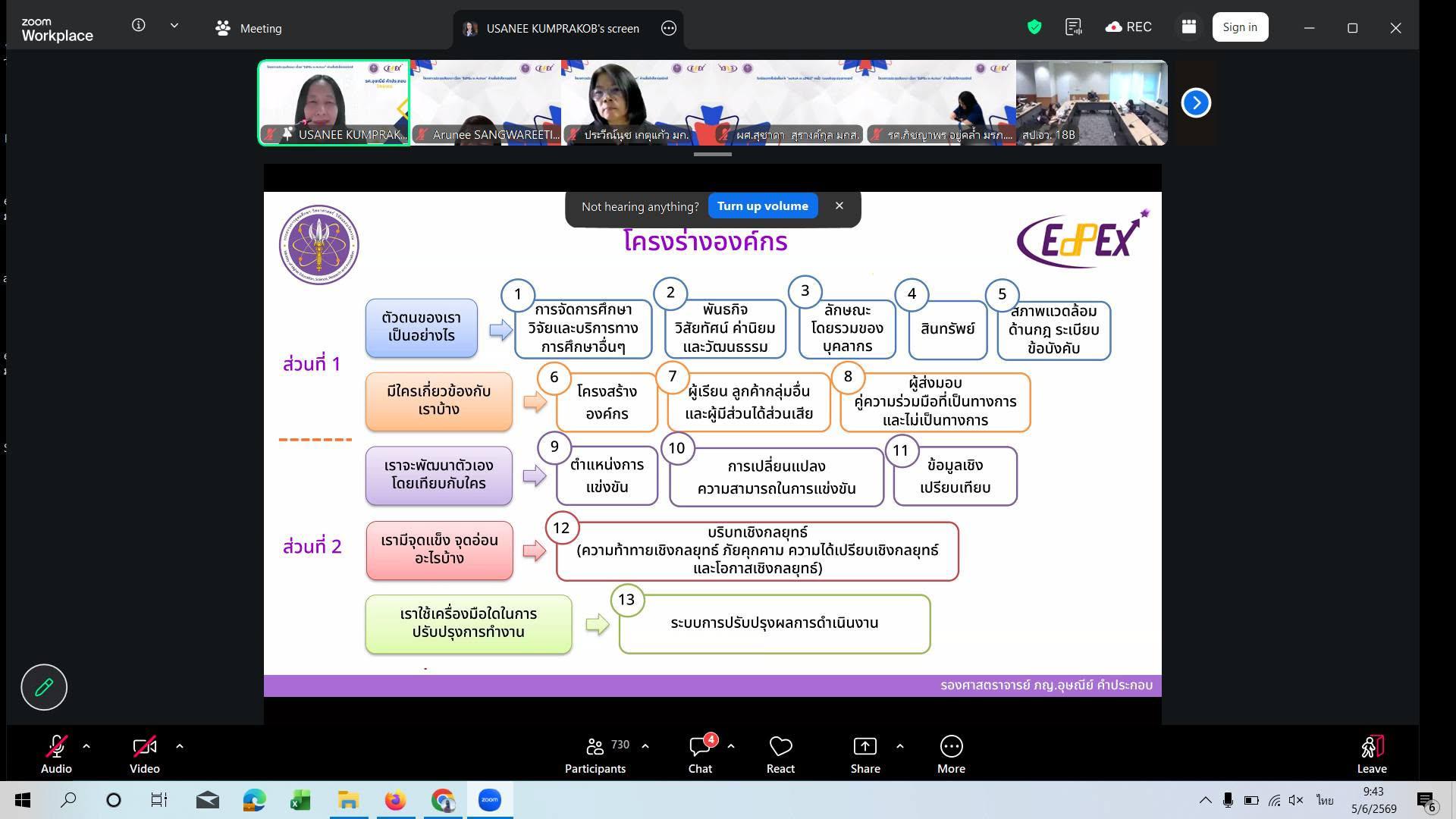Open Chrome from taskbar

point(443,800)
